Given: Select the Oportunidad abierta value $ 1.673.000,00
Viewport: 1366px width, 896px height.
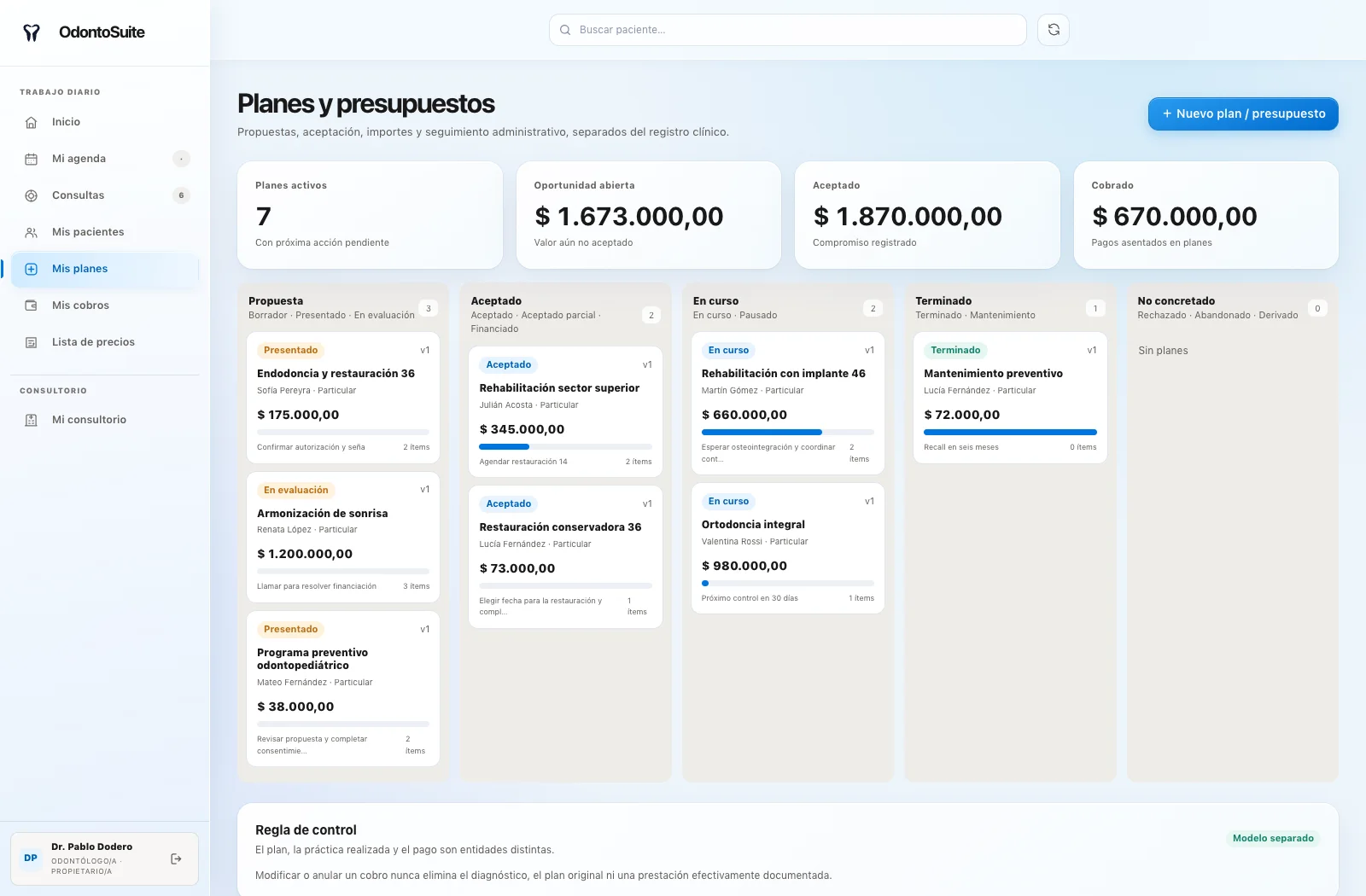Looking at the screenshot, I should coord(628,217).
